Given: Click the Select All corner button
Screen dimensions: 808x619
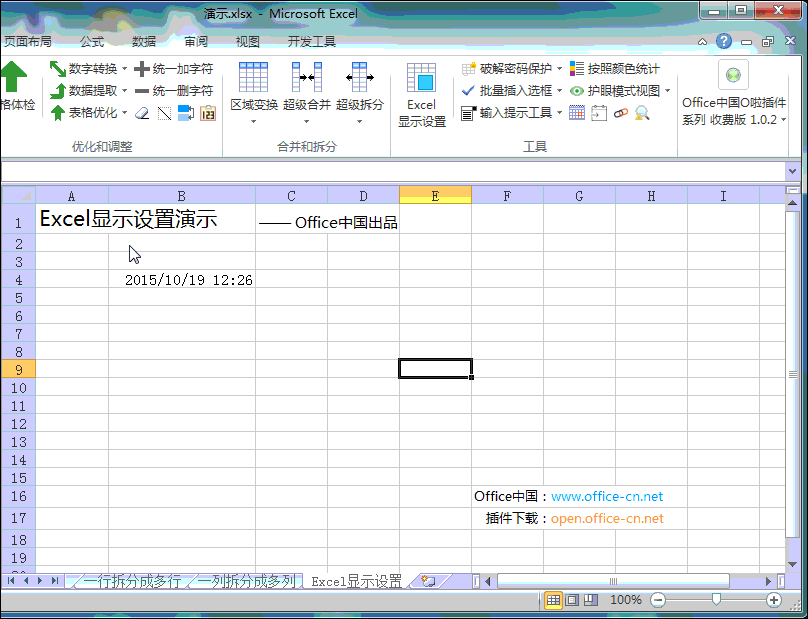Looking at the screenshot, I should (x=19, y=195).
